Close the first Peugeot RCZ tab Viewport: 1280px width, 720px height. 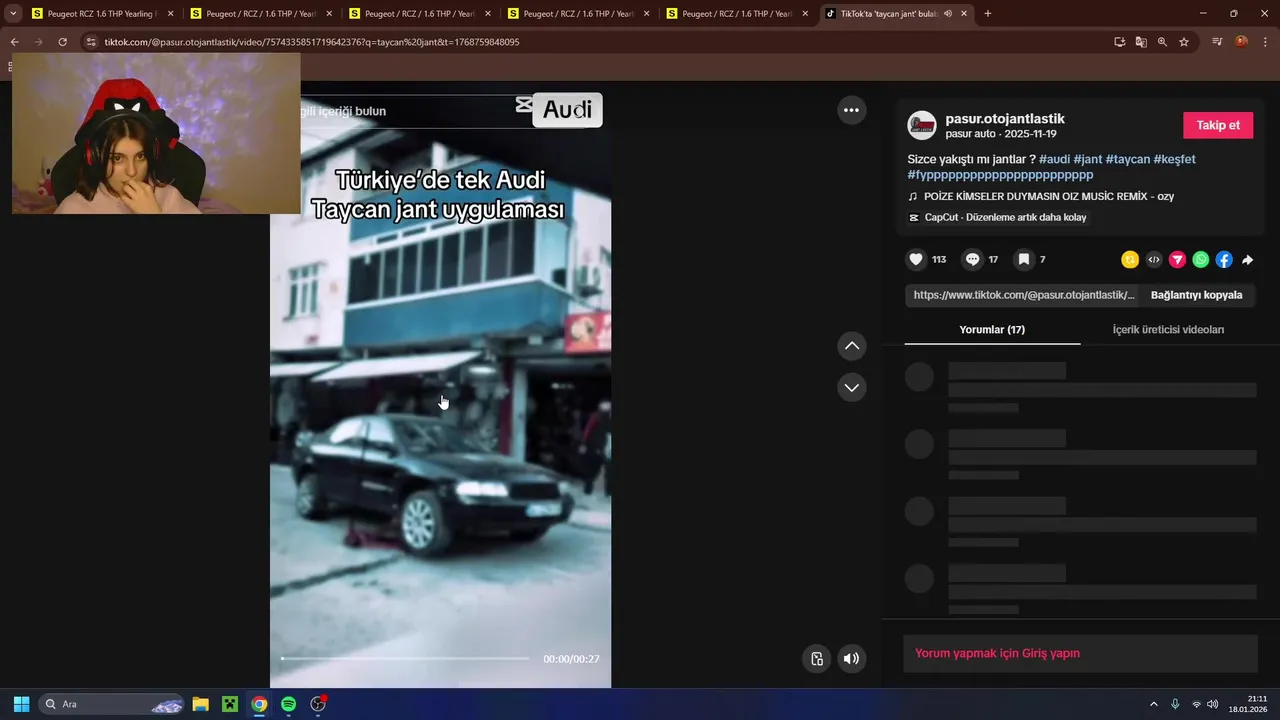pos(170,14)
